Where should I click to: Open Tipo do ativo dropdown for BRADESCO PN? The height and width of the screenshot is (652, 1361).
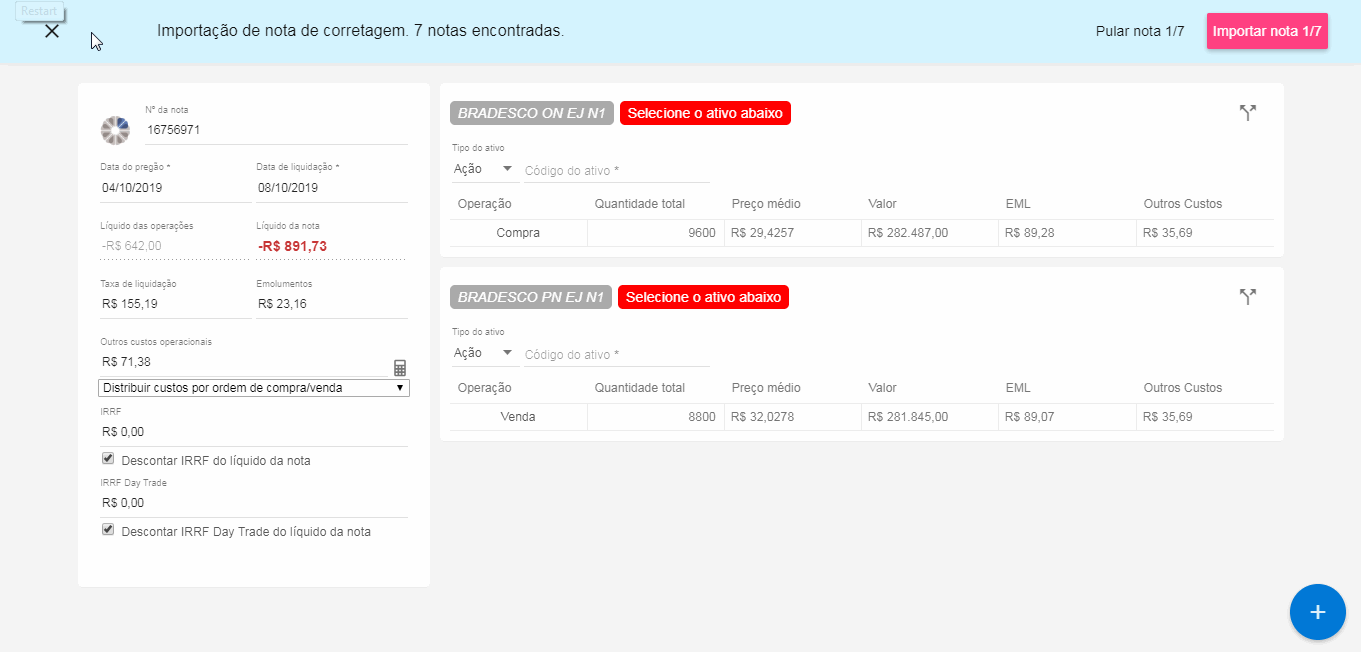tap(484, 353)
